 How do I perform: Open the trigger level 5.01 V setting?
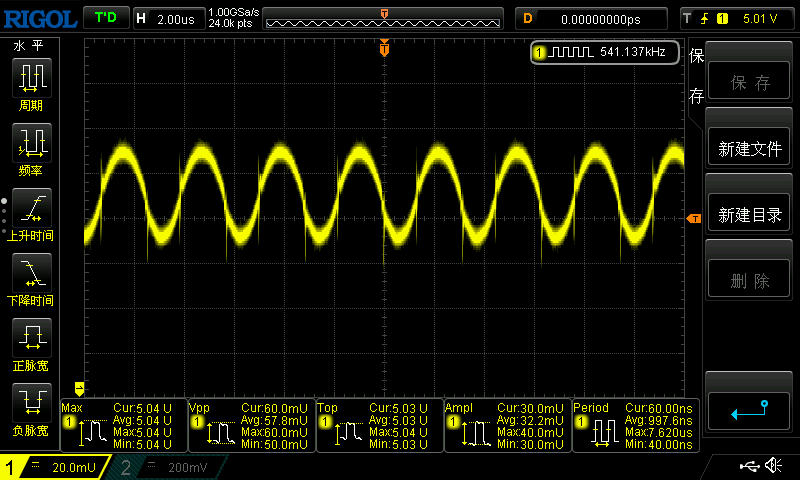738,18
